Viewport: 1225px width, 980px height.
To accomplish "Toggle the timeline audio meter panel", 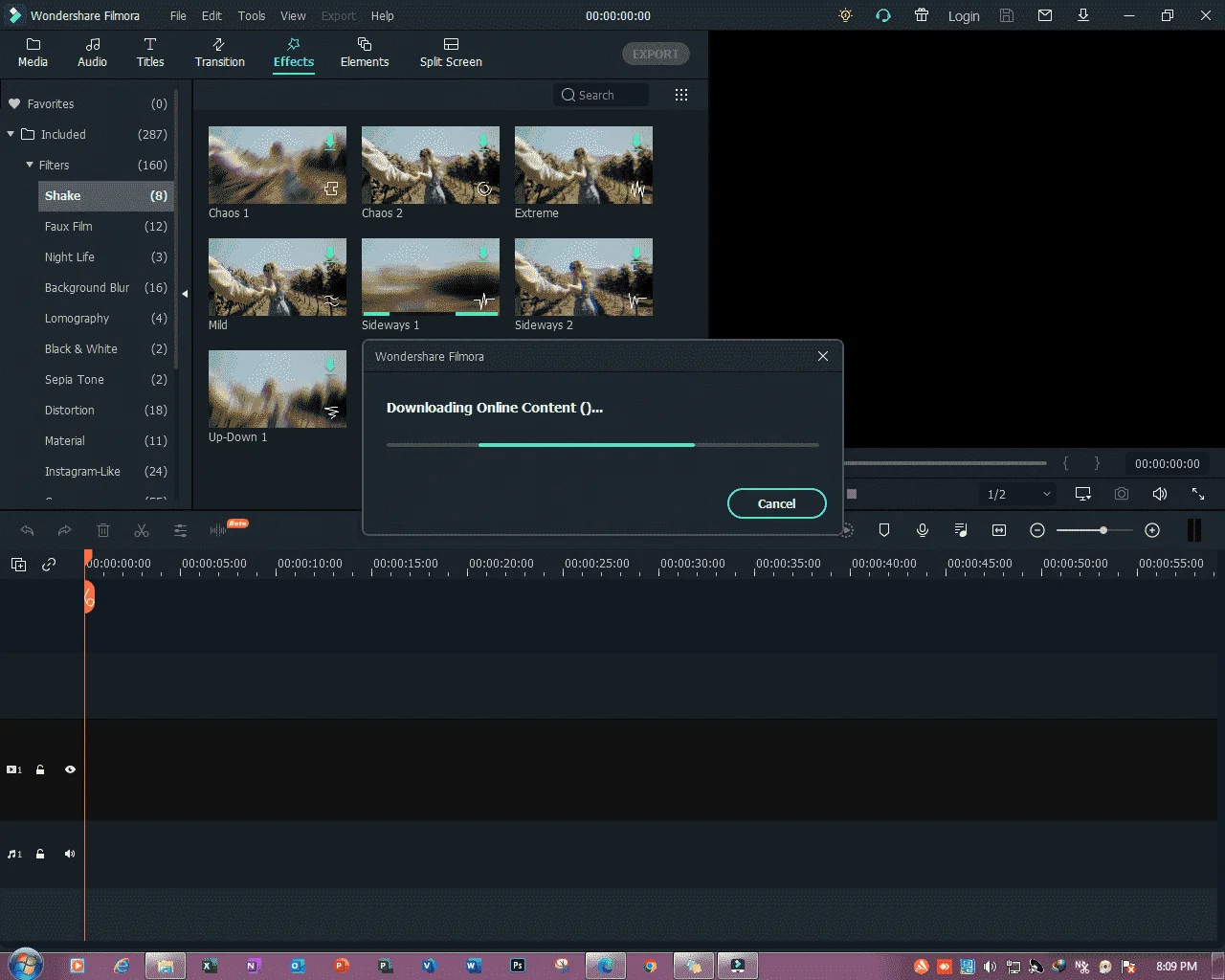I will pos(1193,530).
